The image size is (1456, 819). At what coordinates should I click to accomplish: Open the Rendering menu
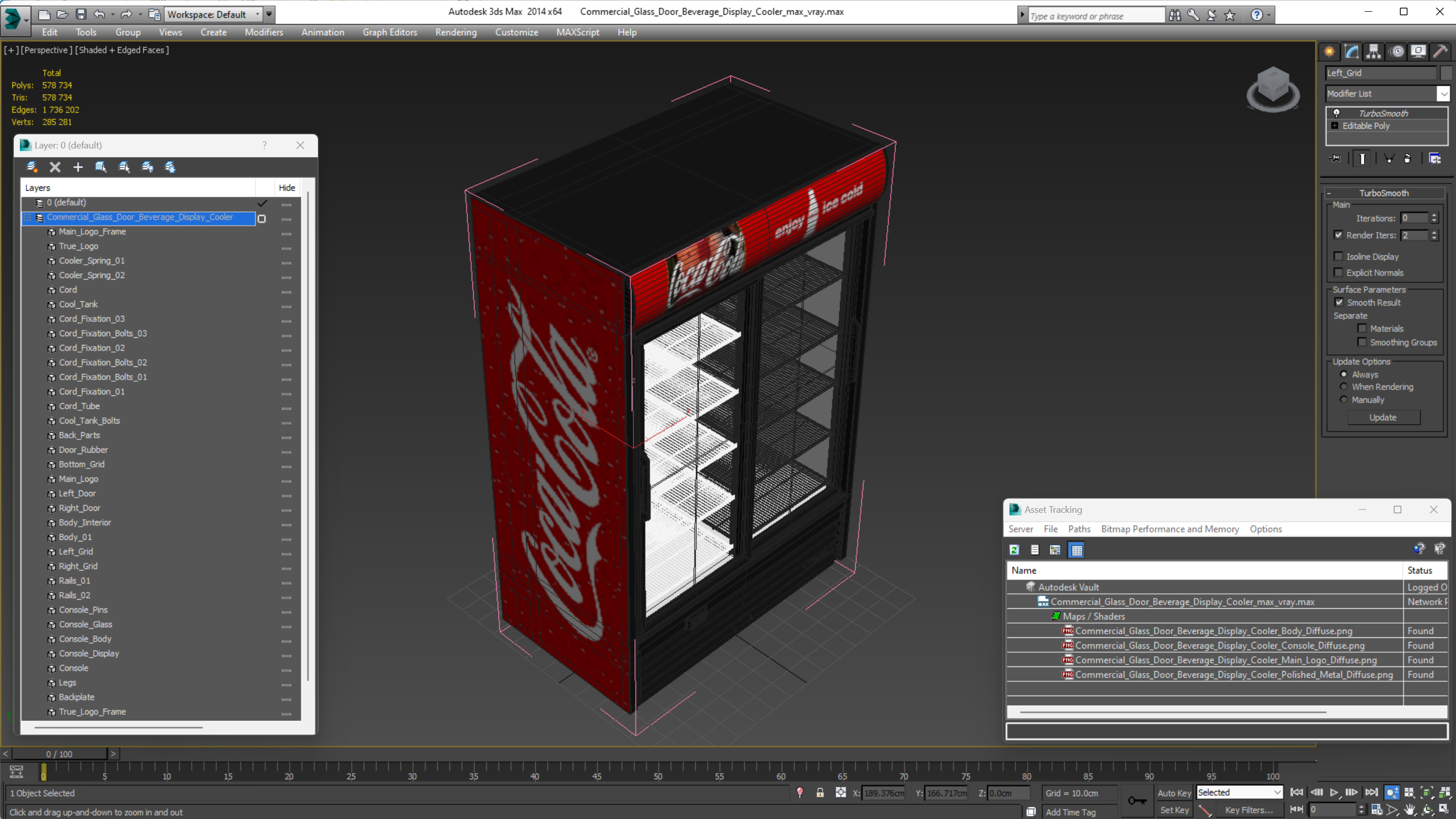pos(456,32)
